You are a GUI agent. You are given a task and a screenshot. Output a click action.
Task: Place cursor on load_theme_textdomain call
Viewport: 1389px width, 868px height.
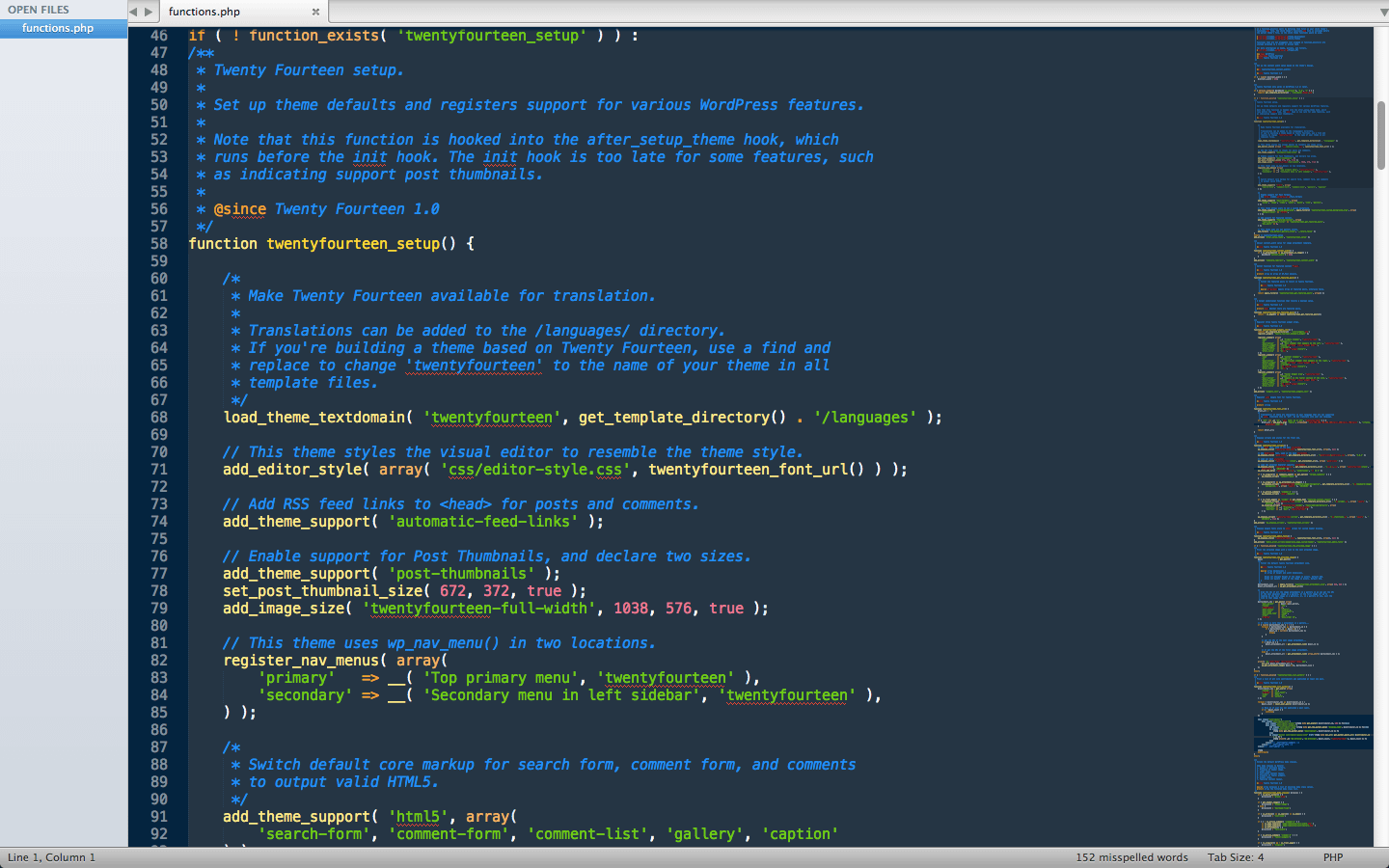pyautogui.click(x=313, y=418)
